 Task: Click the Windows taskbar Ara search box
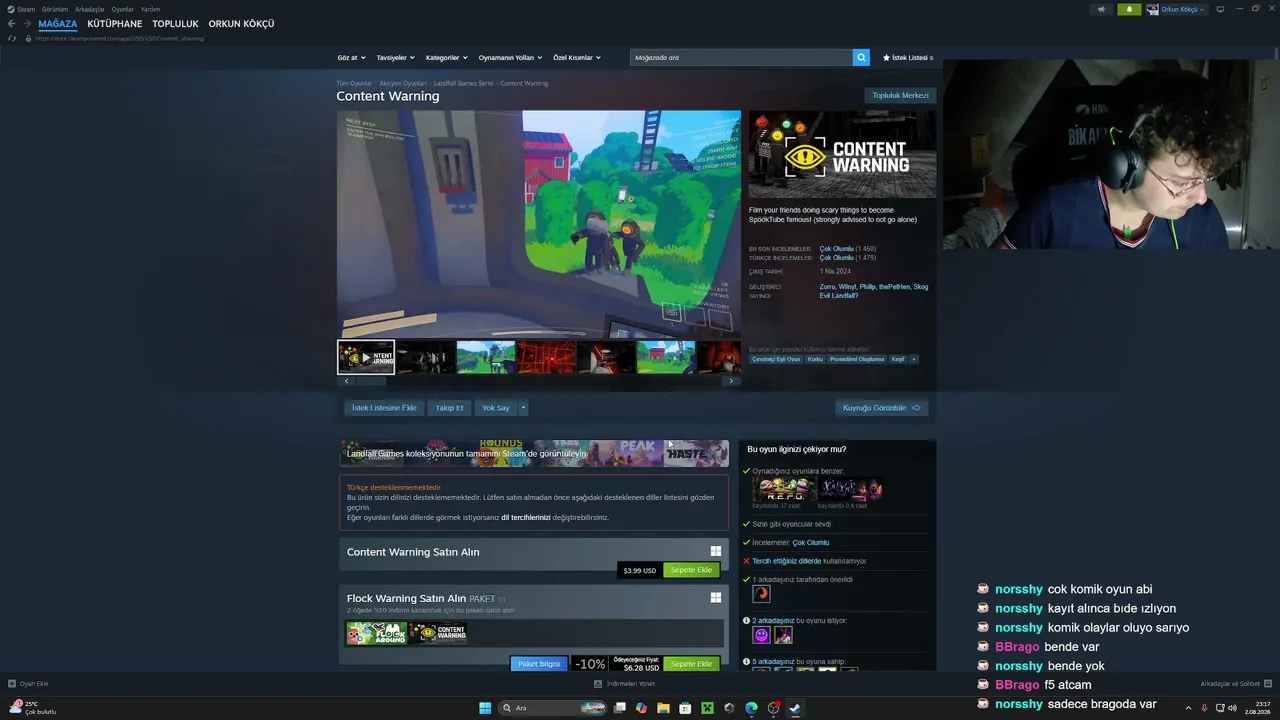point(553,708)
